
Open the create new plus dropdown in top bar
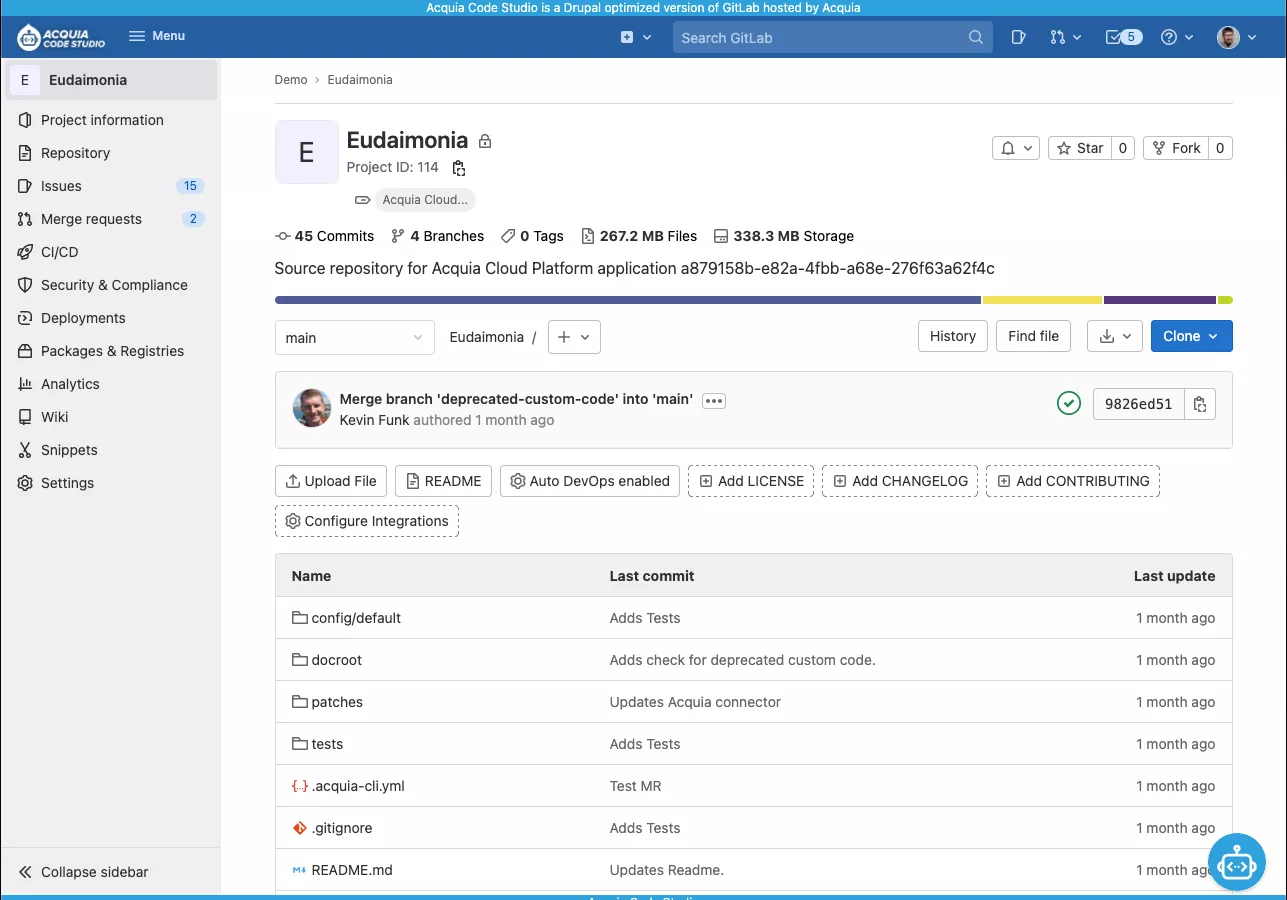coord(636,37)
